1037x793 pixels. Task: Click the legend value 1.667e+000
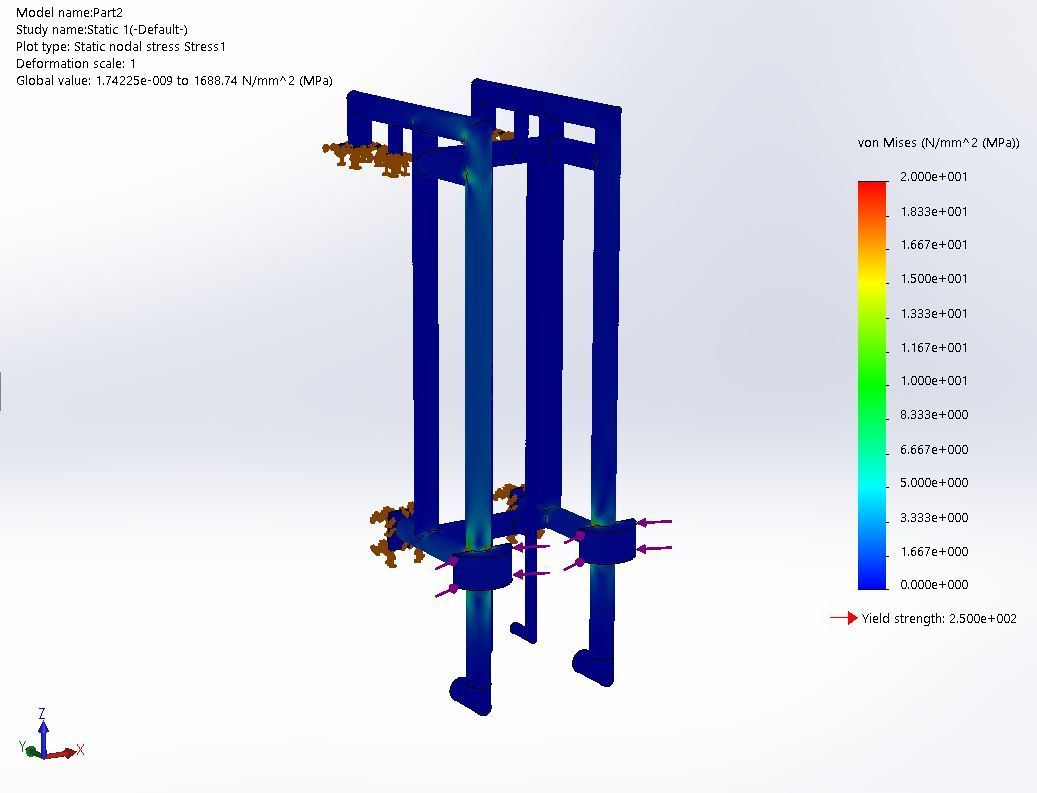tap(934, 552)
